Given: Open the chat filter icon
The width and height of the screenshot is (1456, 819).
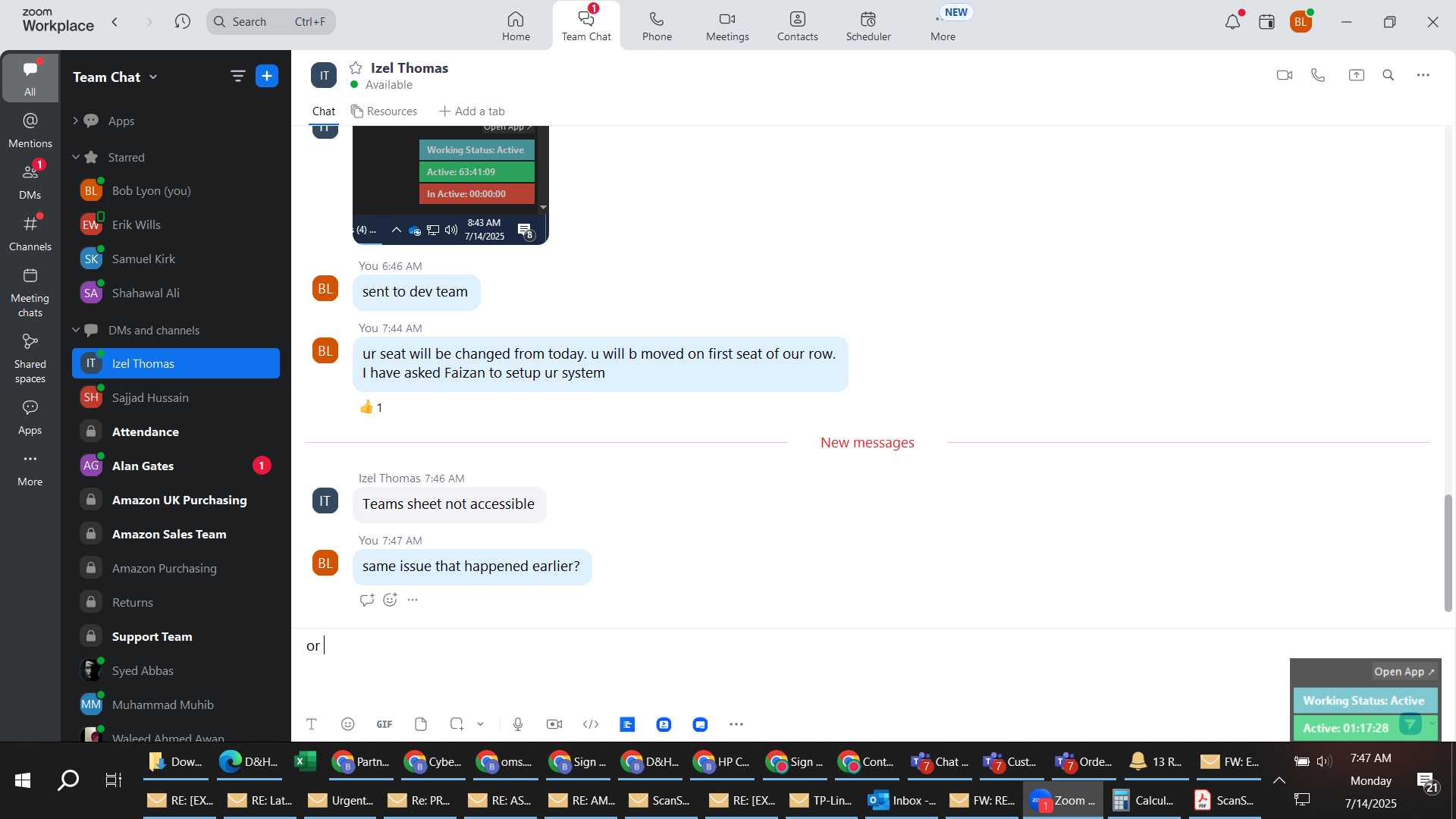Looking at the screenshot, I should click(237, 76).
